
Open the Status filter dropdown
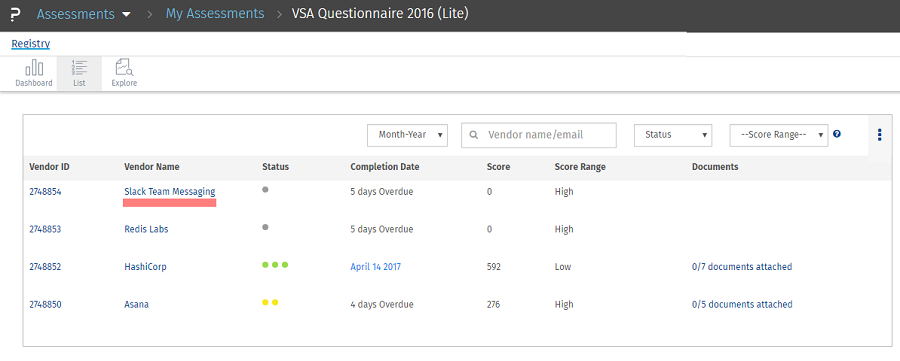[673, 135]
